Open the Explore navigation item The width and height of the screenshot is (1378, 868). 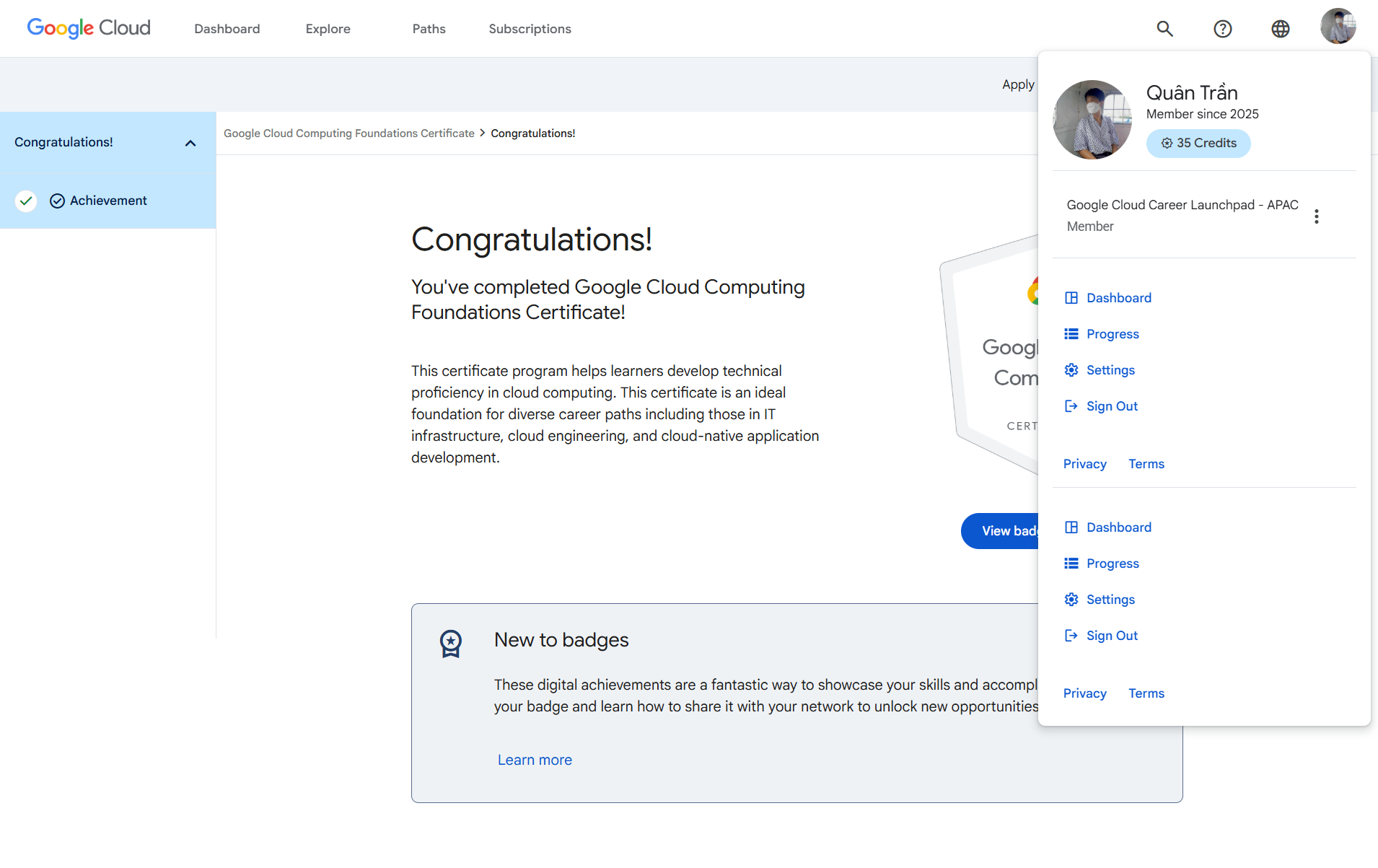tap(328, 29)
